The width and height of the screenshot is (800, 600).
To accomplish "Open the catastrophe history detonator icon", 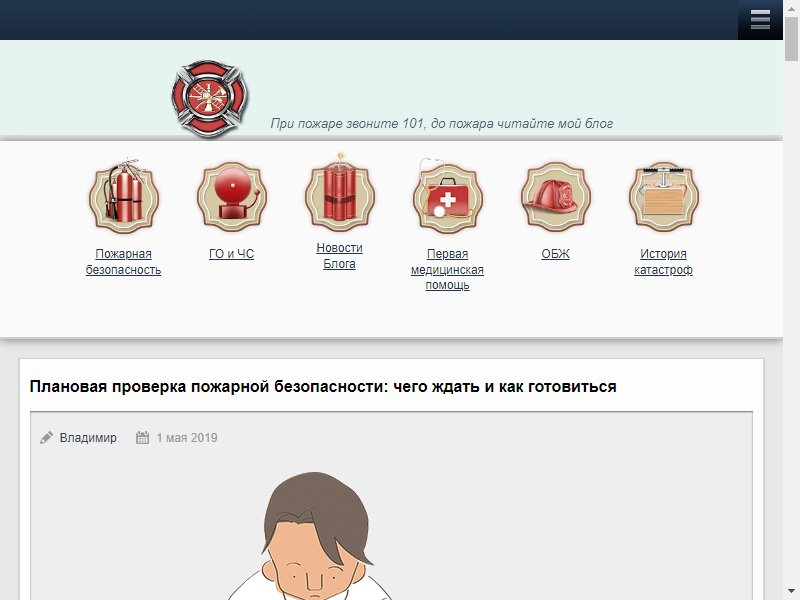I will (663, 196).
